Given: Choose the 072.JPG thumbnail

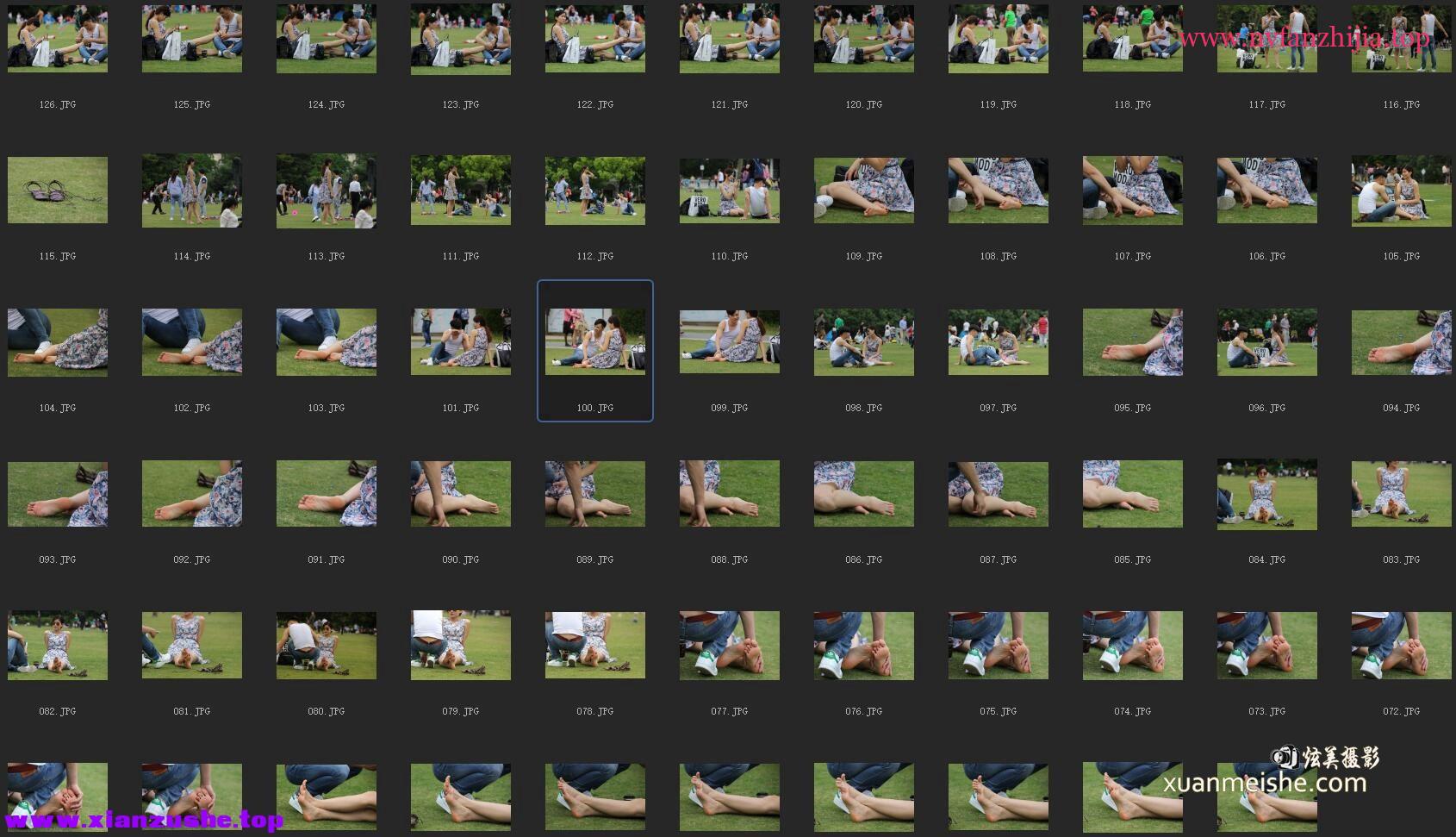Looking at the screenshot, I should pos(1402,645).
